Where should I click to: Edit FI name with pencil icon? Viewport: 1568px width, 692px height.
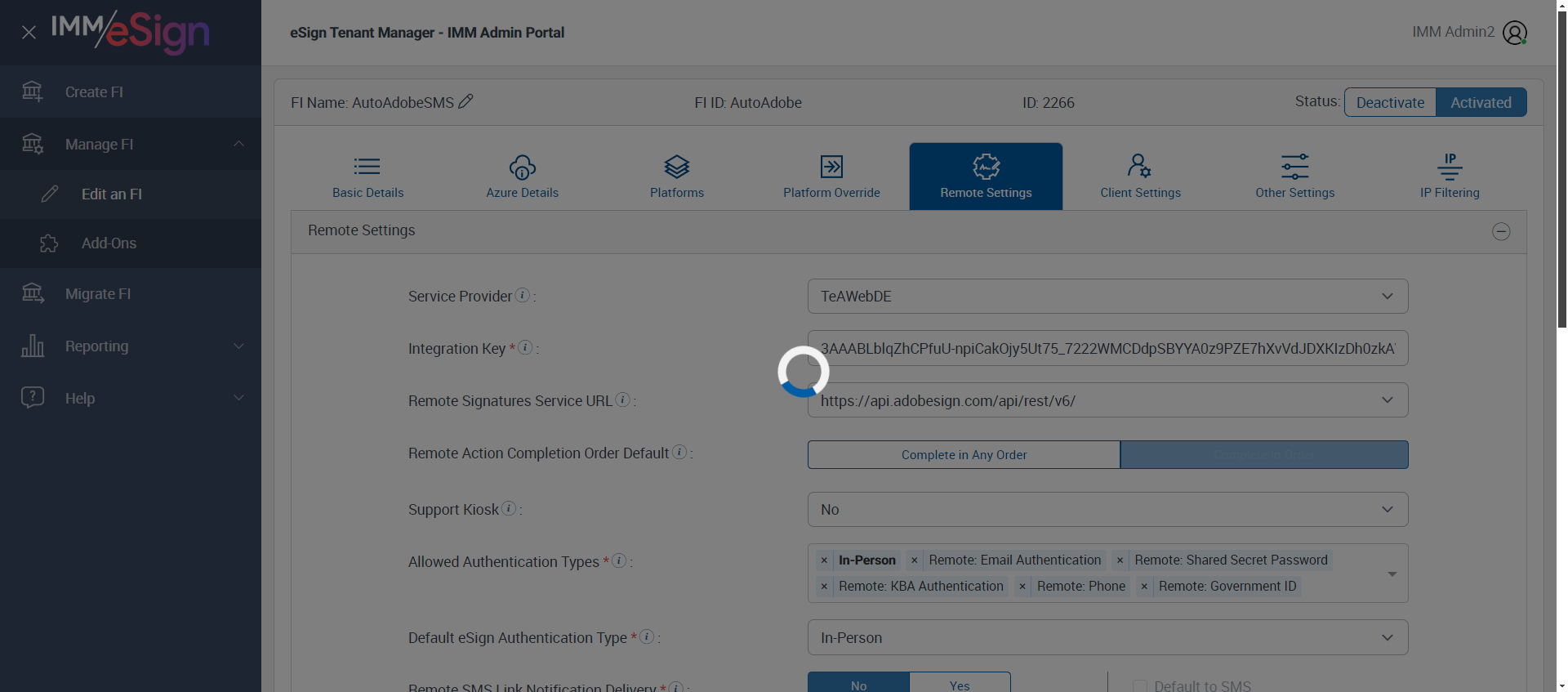click(466, 101)
